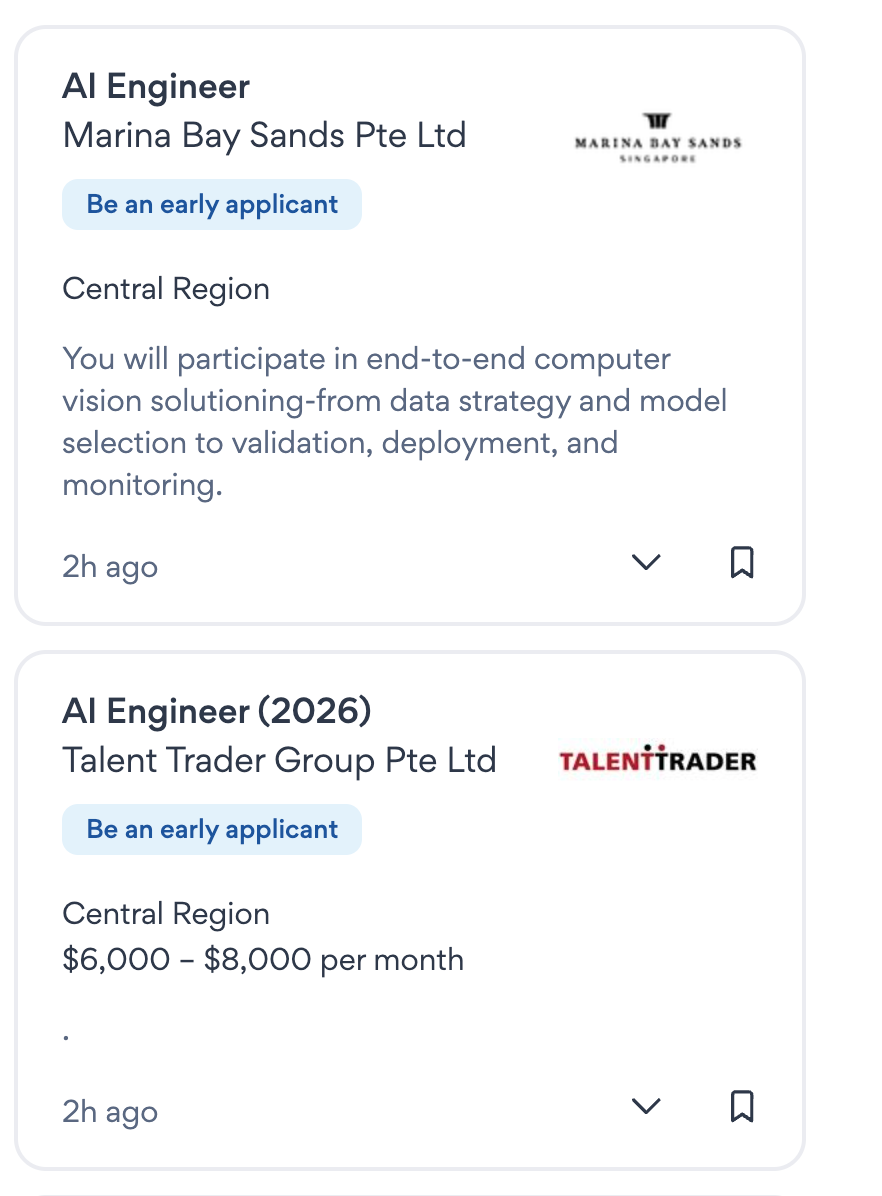Screen dimensions: 882x1196
Task: Open the AI Engineer (2026) job listing
Action: (x=216, y=712)
